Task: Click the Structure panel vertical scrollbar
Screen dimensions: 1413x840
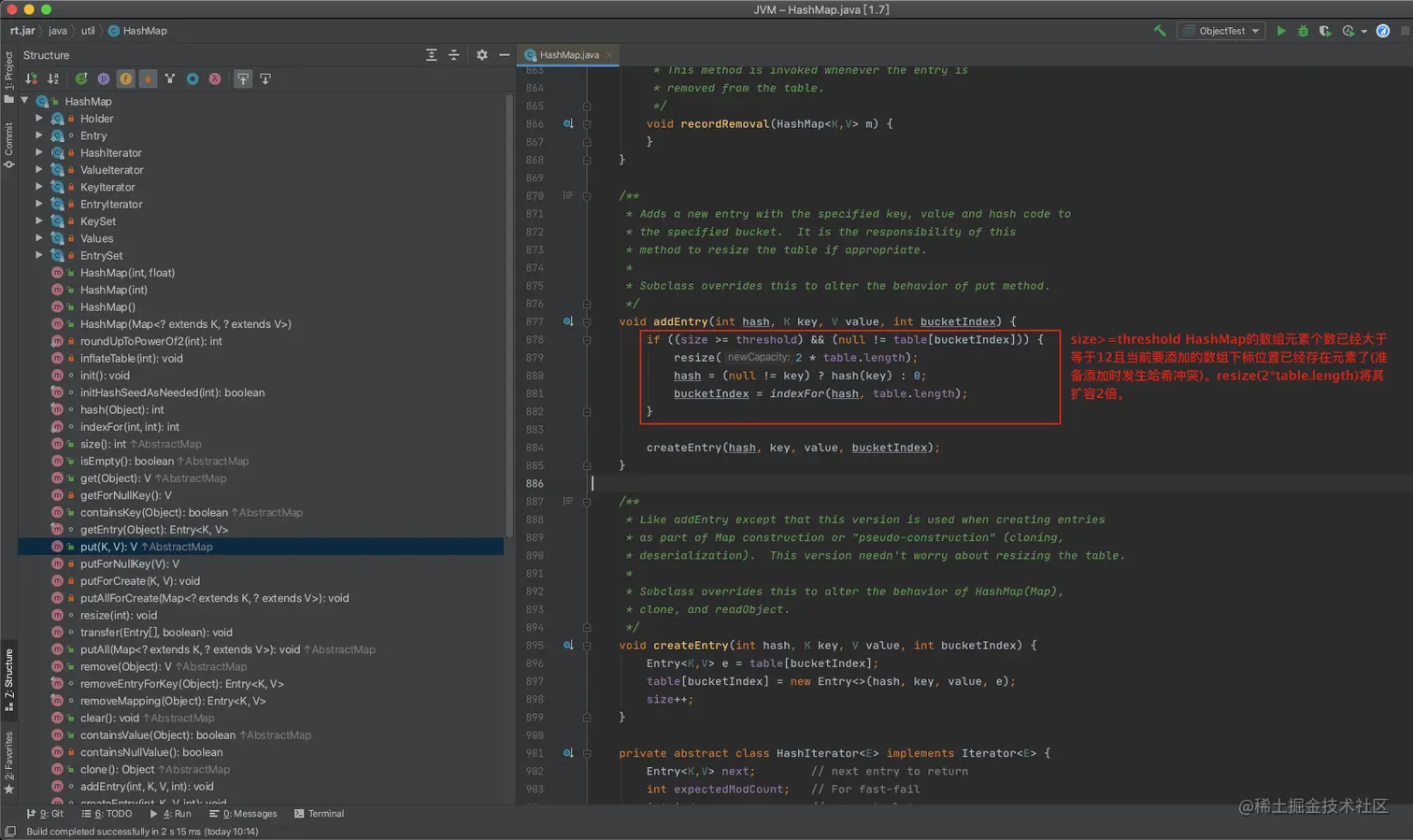Action: (509, 318)
